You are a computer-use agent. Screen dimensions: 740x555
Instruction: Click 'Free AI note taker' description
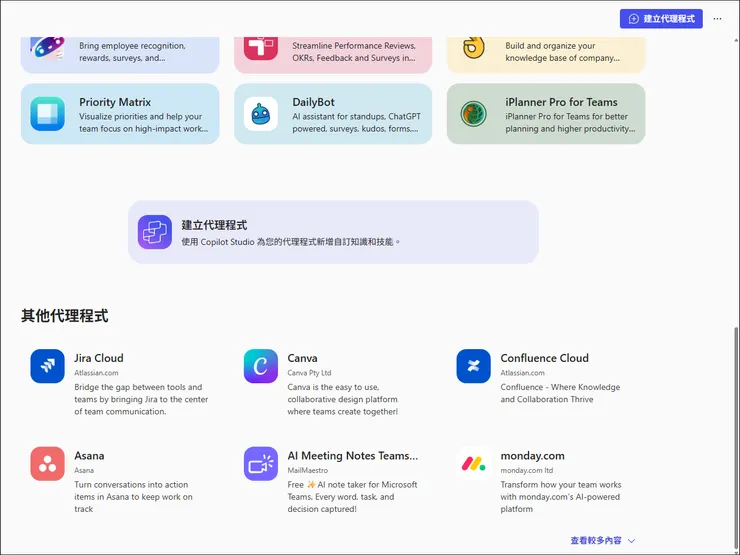(x=353, y=497)
